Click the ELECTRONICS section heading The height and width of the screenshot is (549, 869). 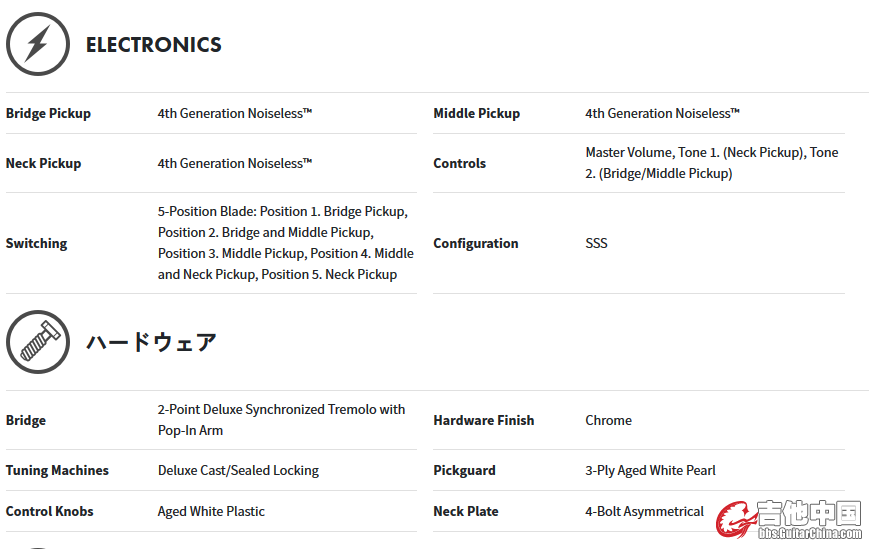coord(154,45)
